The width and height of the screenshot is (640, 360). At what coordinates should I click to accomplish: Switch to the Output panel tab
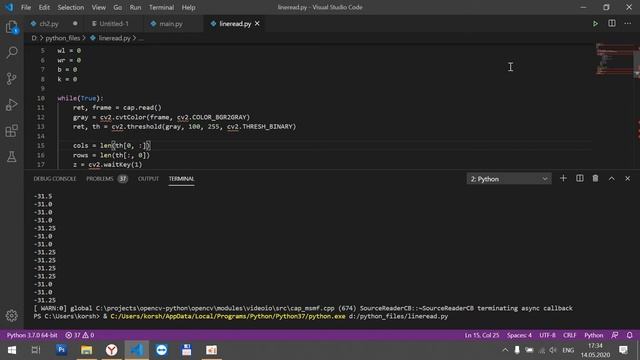[x=148, y=179]
